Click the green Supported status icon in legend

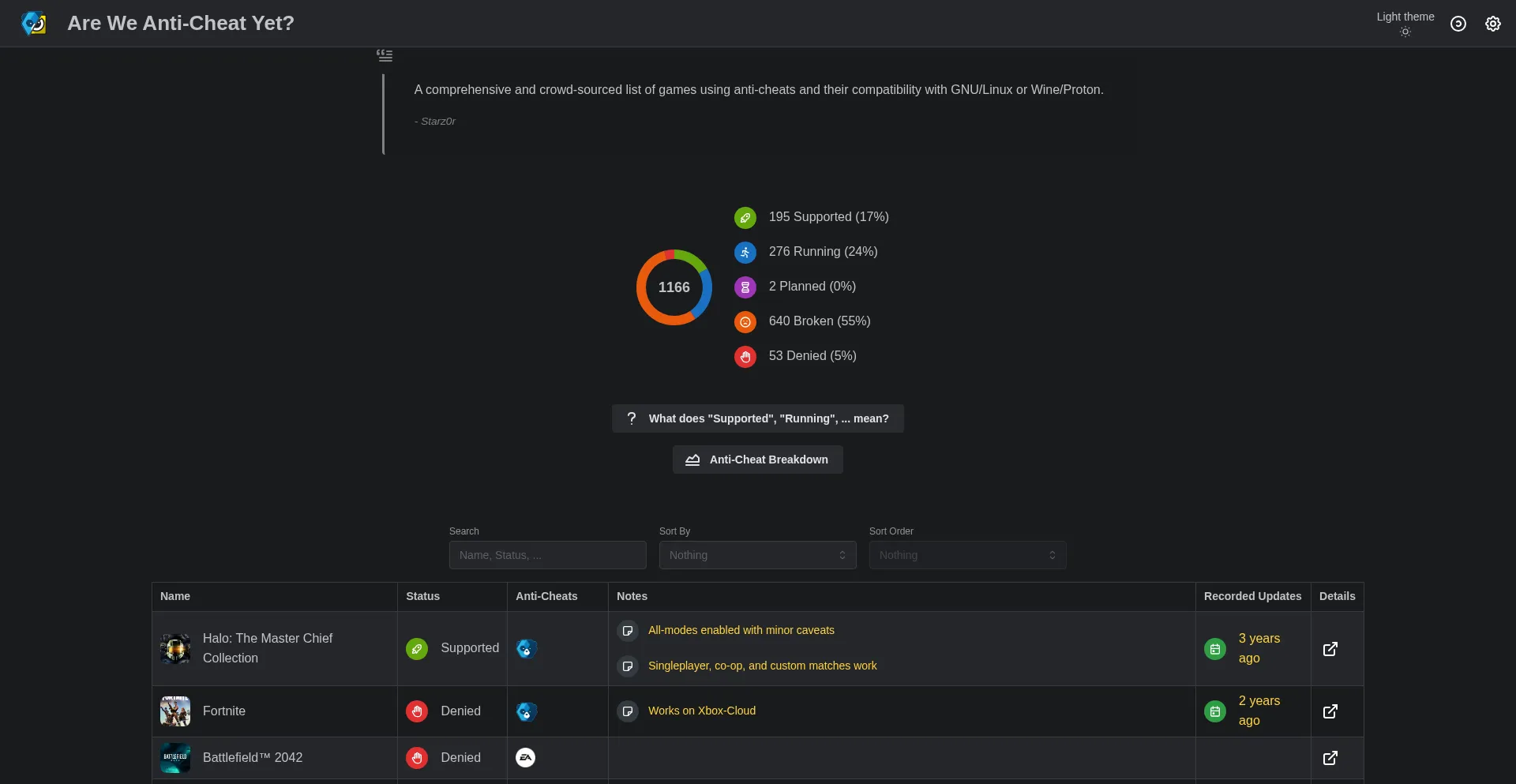click(x=745, y=218)
